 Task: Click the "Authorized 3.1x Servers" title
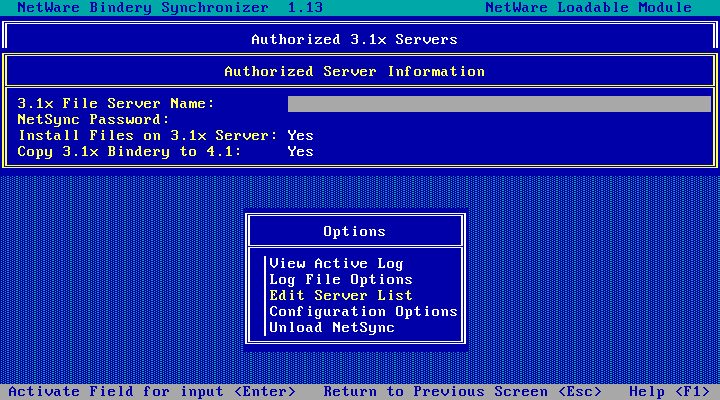click(x=354, y=39)
